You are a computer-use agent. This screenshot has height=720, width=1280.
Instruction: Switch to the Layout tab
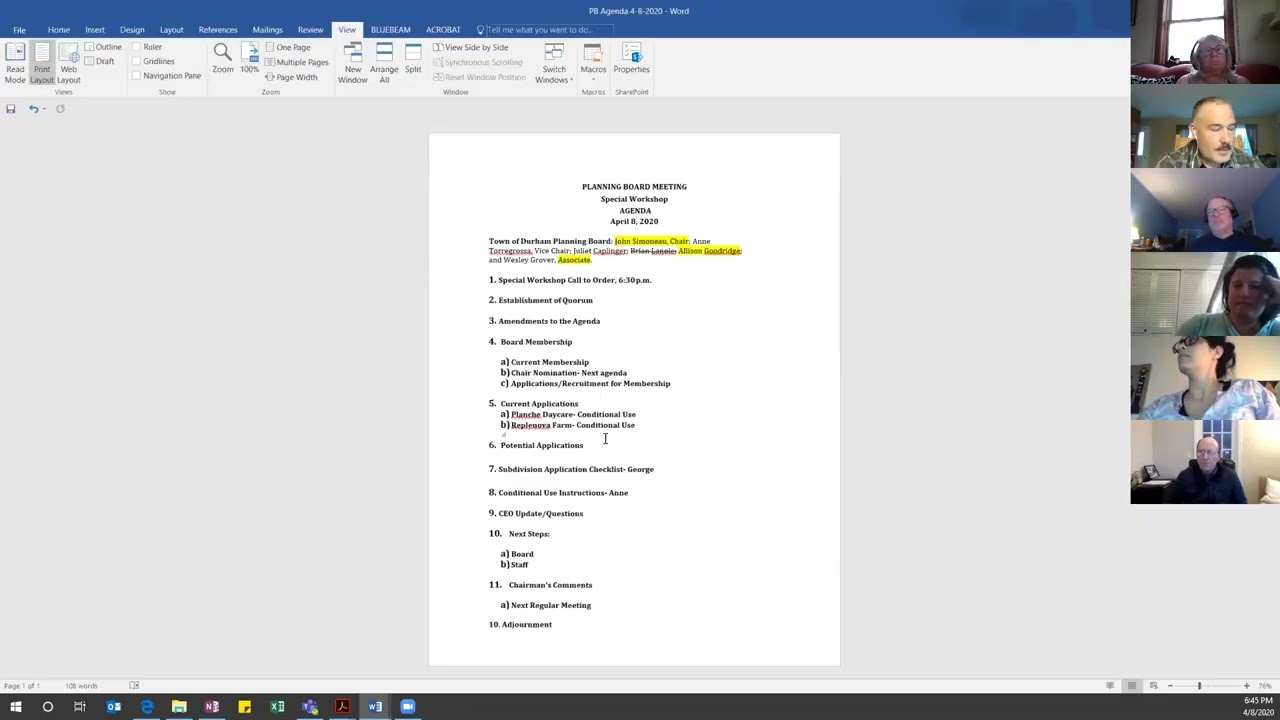click(x=171, y=30)
